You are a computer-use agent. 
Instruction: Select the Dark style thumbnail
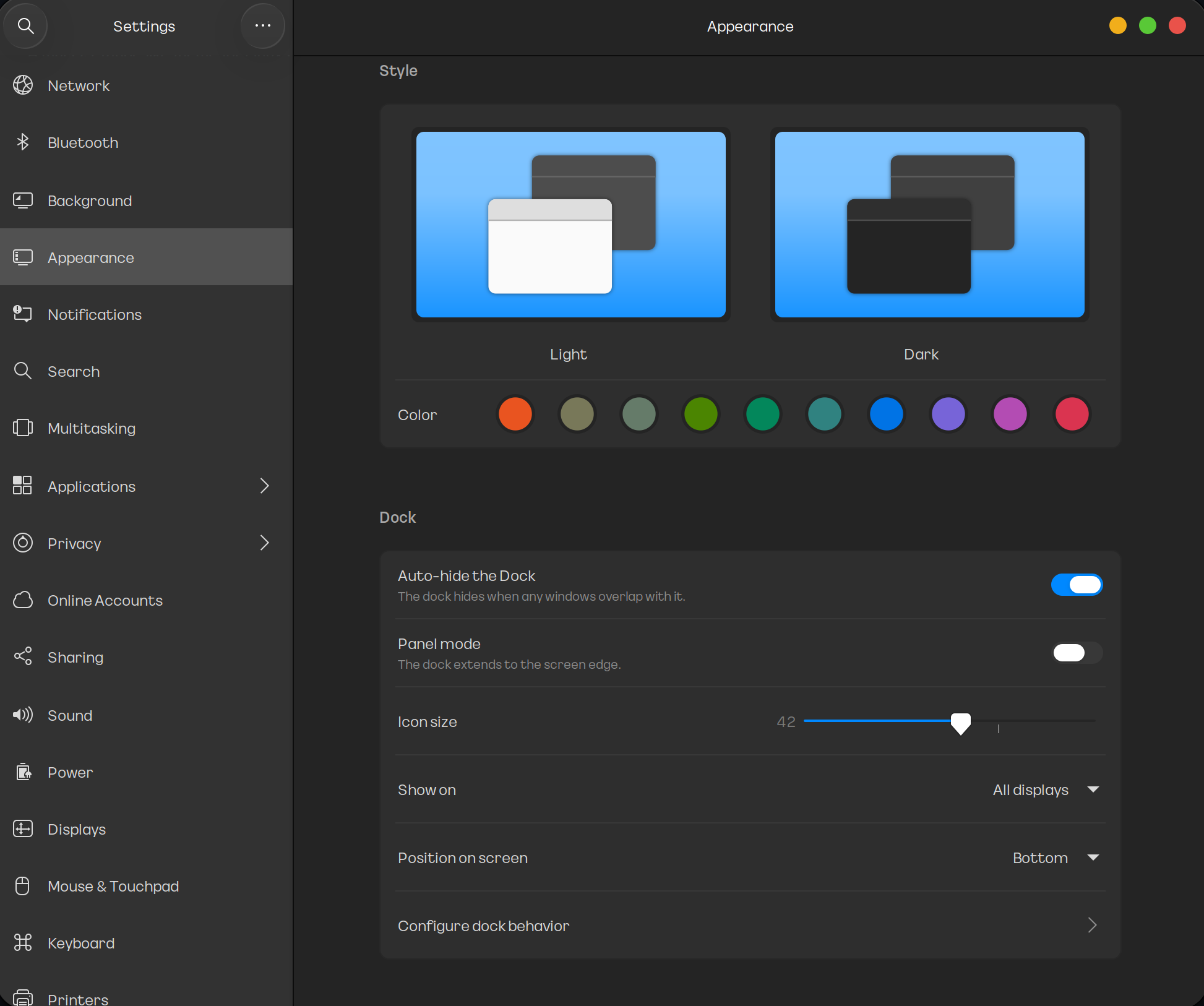(x=929, y=225)
